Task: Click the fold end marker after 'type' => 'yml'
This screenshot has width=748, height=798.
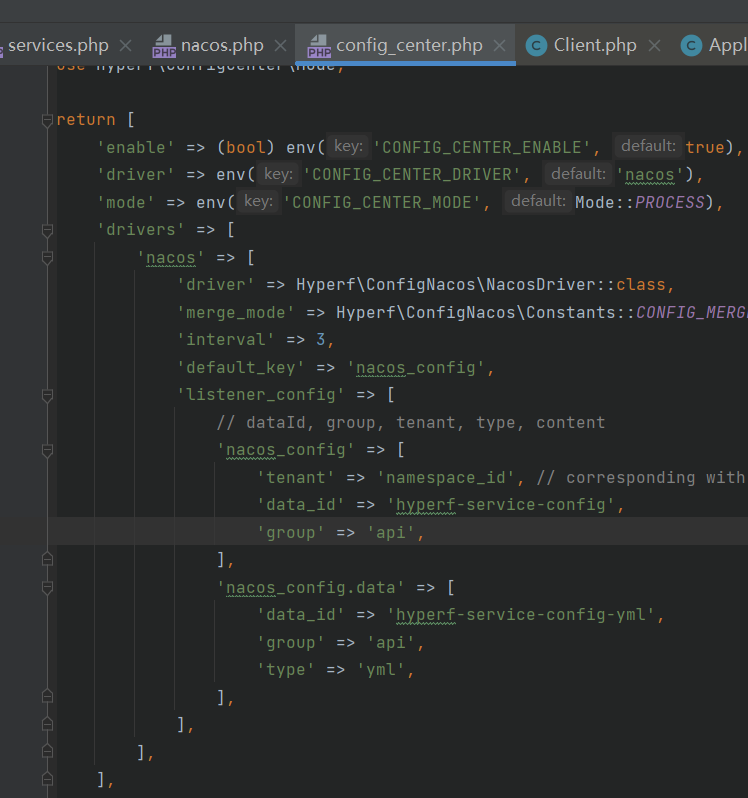Action: click(47, 697)
